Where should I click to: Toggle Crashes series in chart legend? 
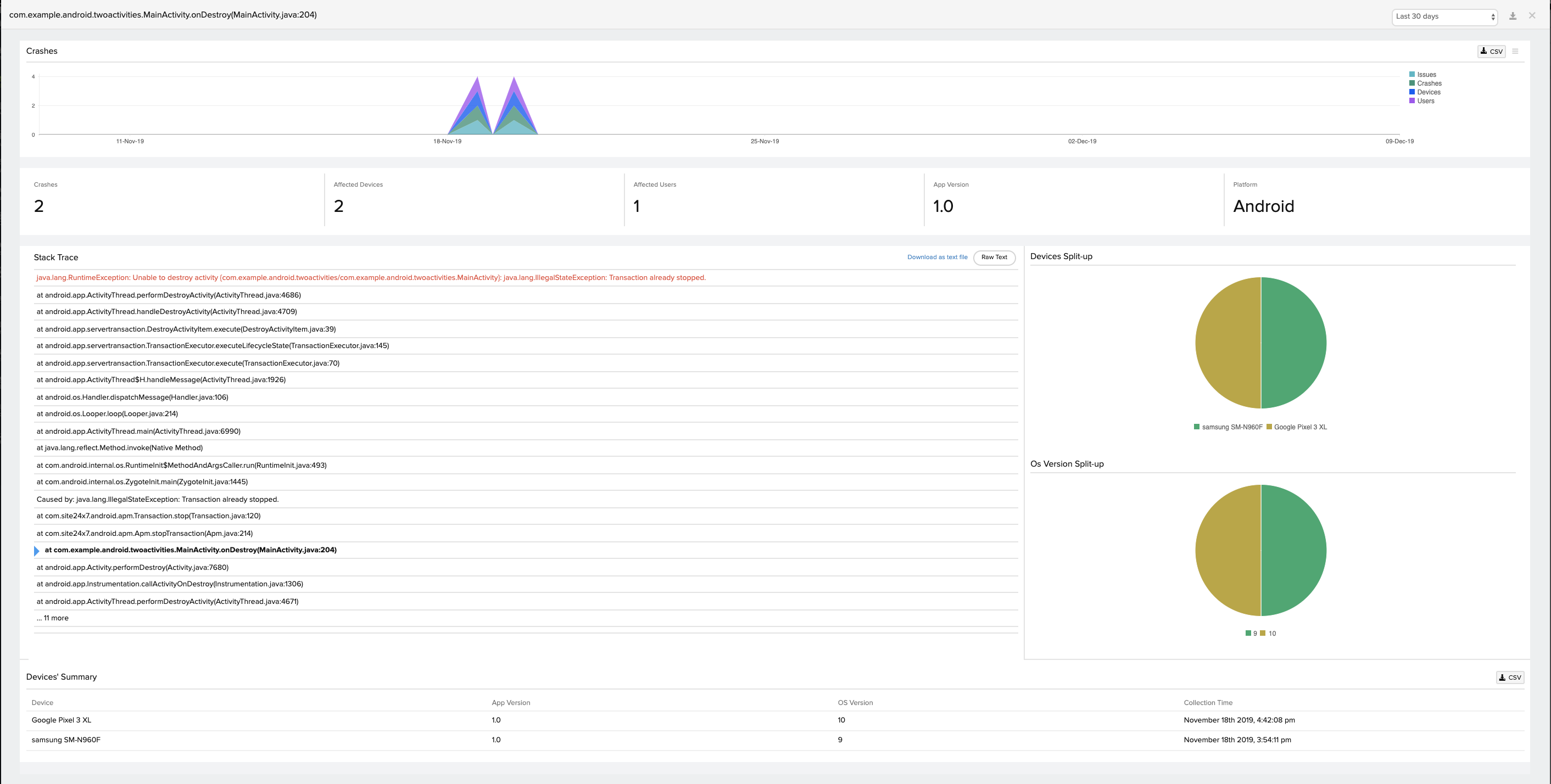coord(1429,83)
